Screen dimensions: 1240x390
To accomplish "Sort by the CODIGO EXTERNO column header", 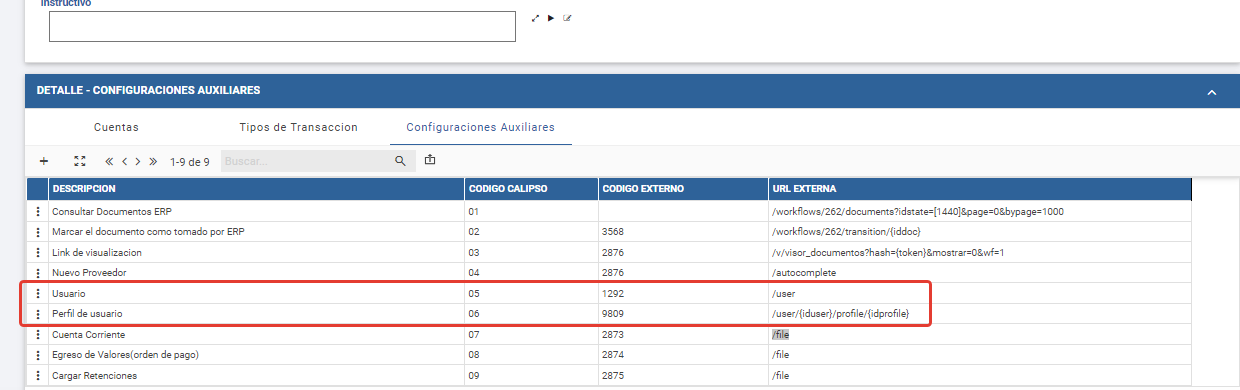I will pyautogui.click(x=682, y=189).
